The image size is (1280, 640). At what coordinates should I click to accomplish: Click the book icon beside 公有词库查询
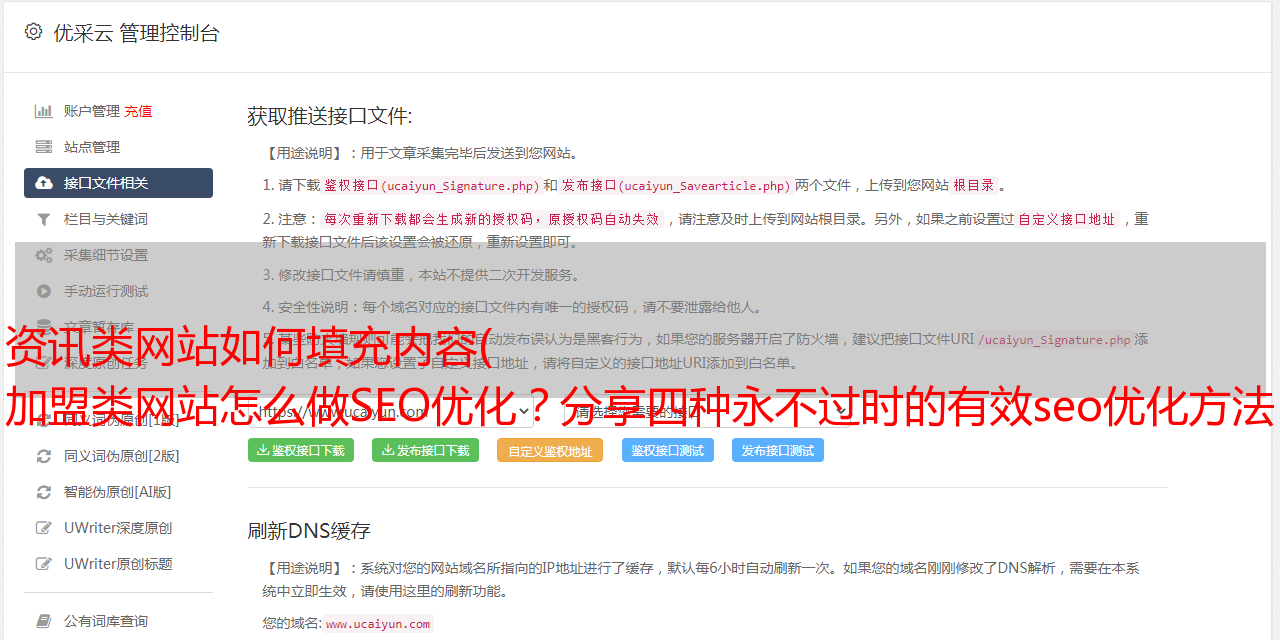44,621
